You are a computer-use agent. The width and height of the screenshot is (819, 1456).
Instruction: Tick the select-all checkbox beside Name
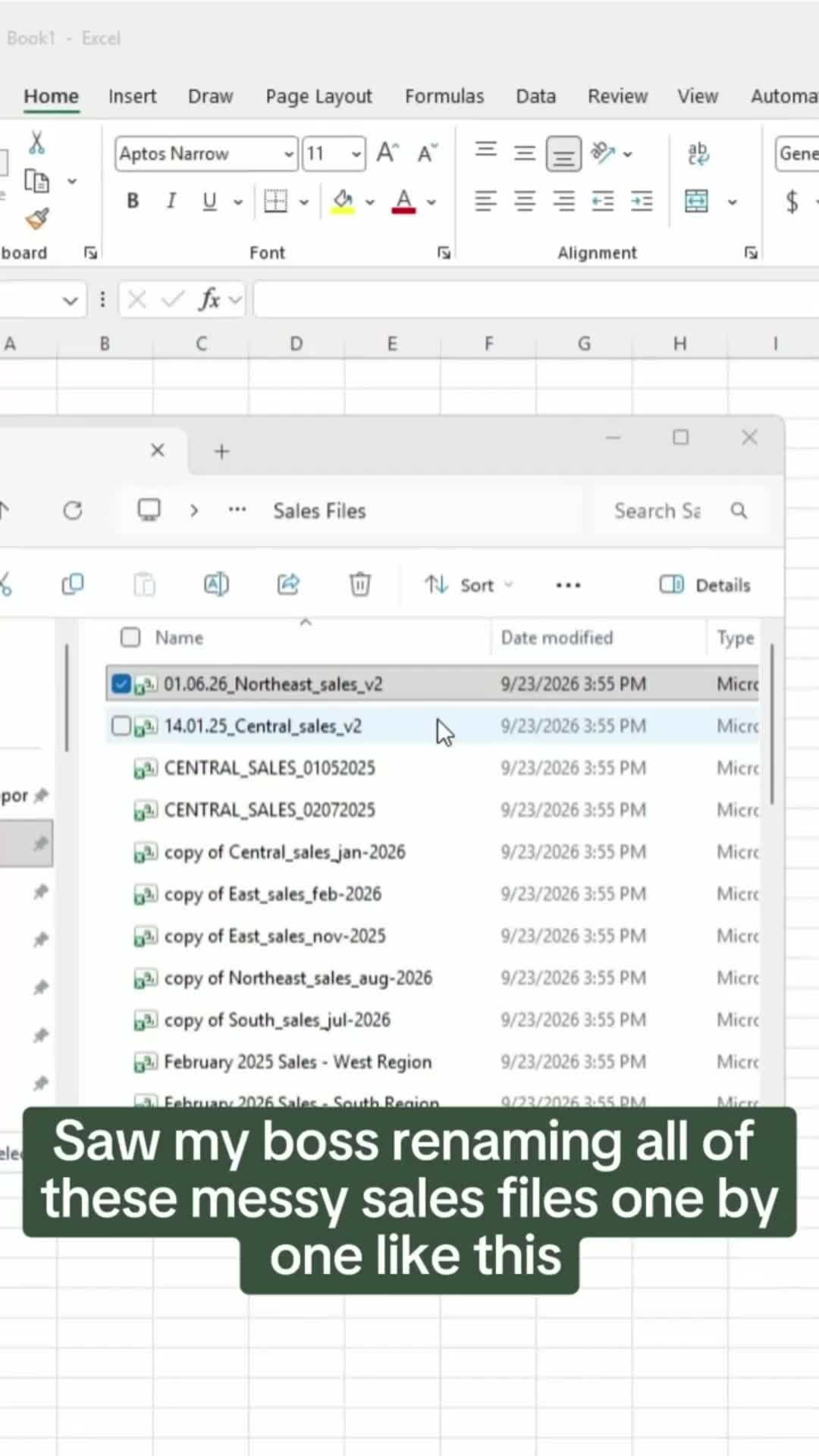[x=130, y=638]
